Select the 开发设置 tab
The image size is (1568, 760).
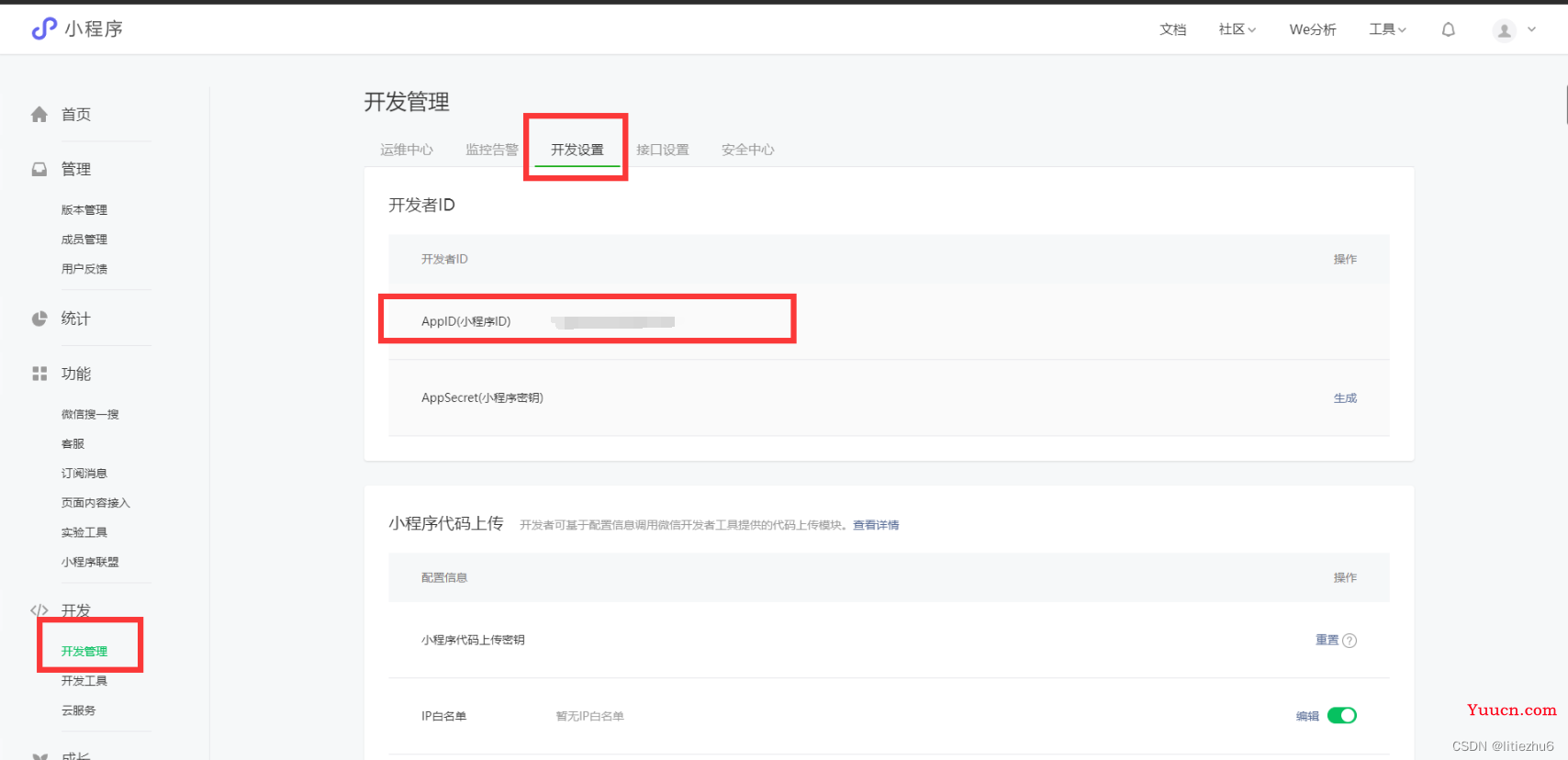coord(577,150)
